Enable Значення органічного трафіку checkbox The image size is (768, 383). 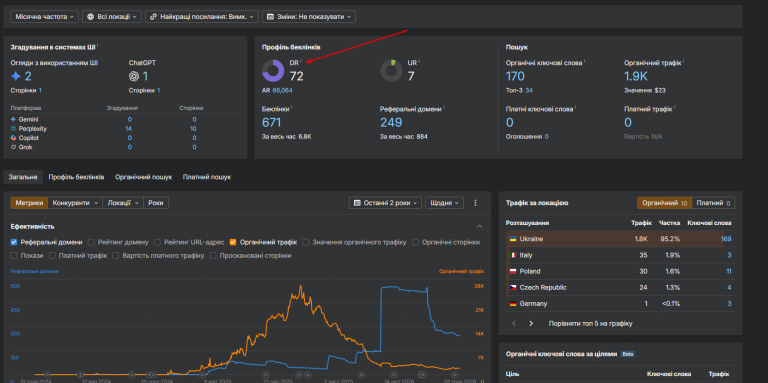pyautogui.click(x=306, y=242)
